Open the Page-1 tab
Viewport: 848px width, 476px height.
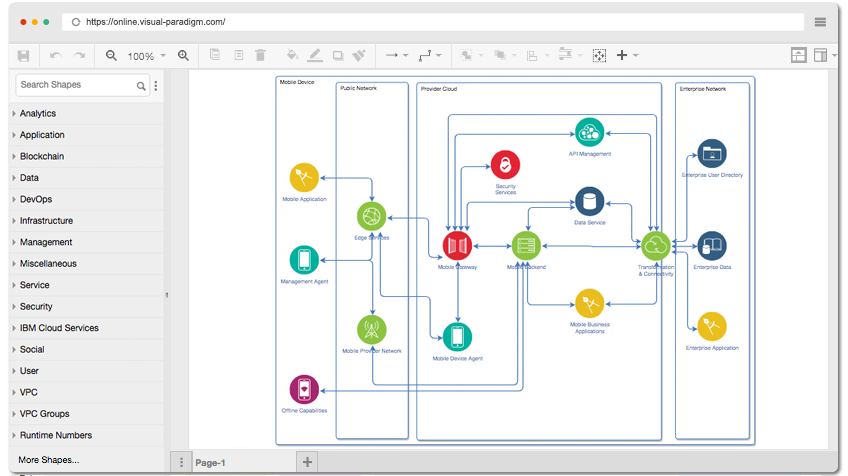point(210,463)
